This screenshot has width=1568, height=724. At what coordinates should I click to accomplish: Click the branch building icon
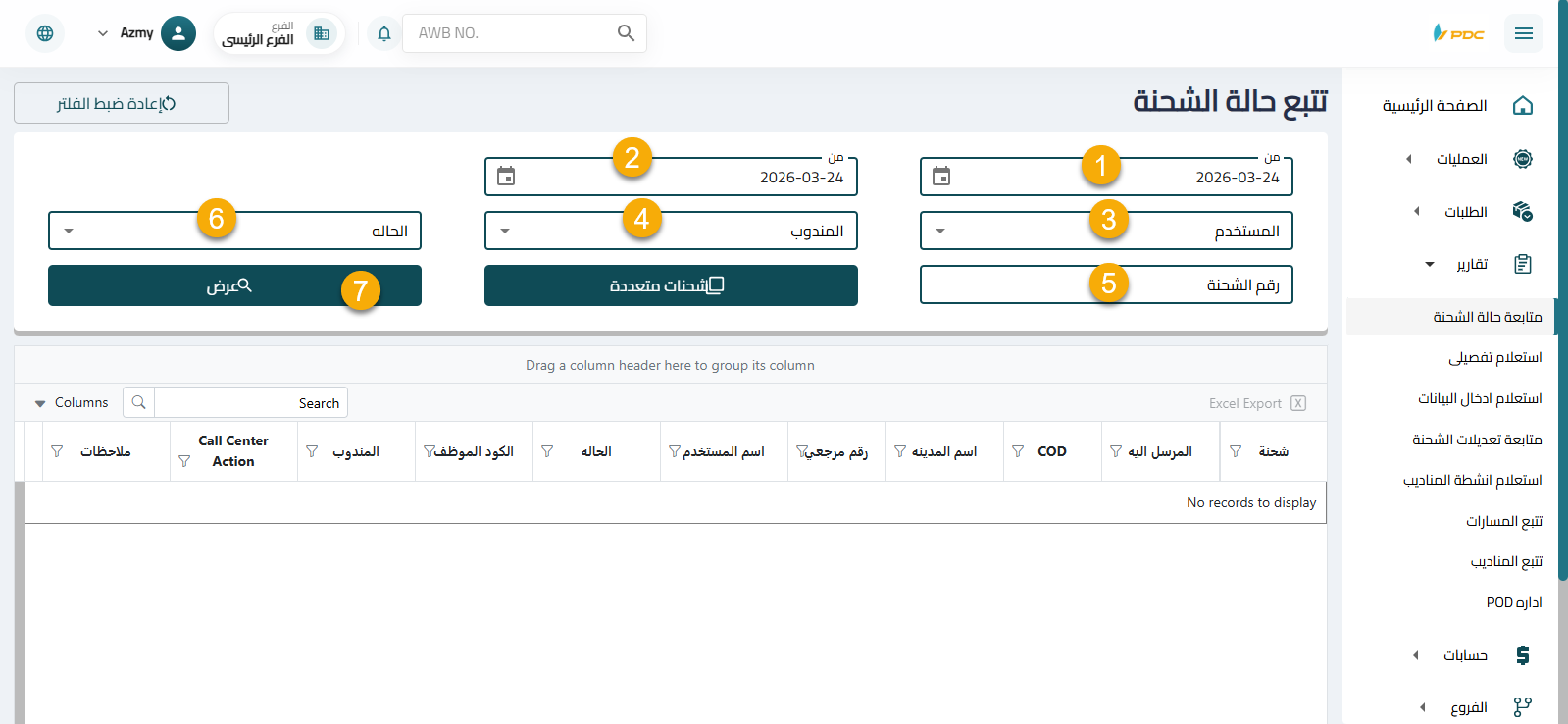coord(322,33)
